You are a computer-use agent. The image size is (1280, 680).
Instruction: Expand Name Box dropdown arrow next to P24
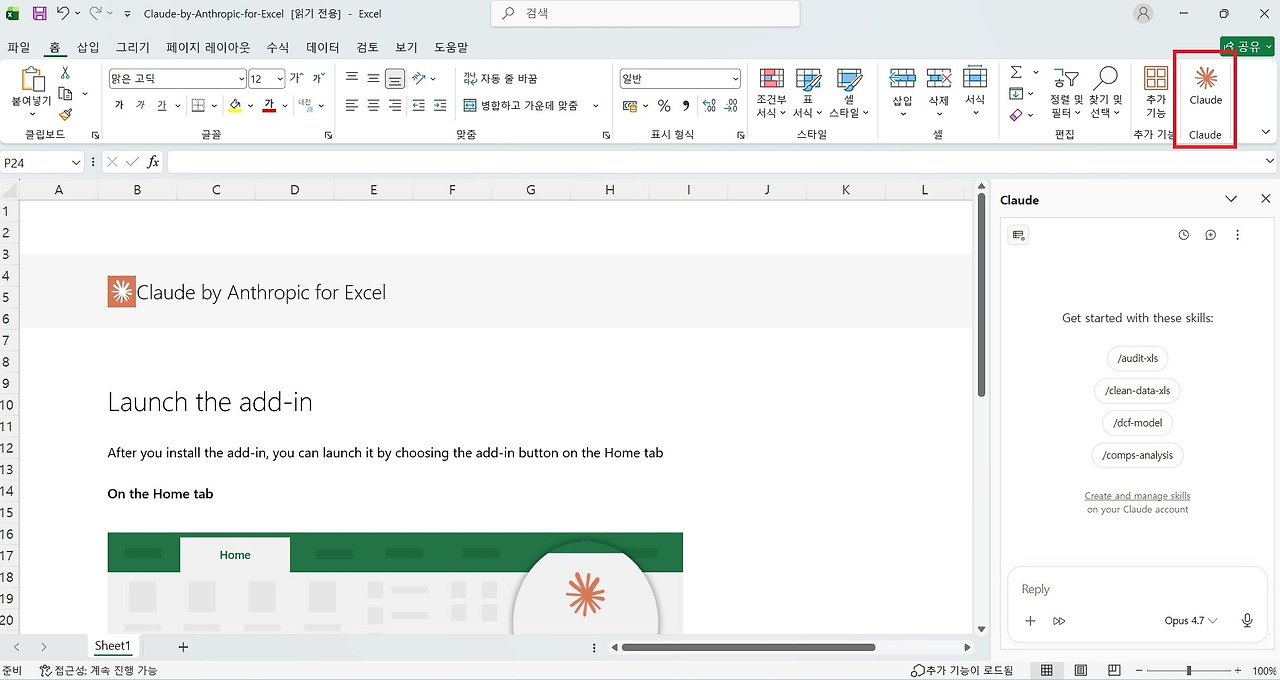click(x=76, y=162)
